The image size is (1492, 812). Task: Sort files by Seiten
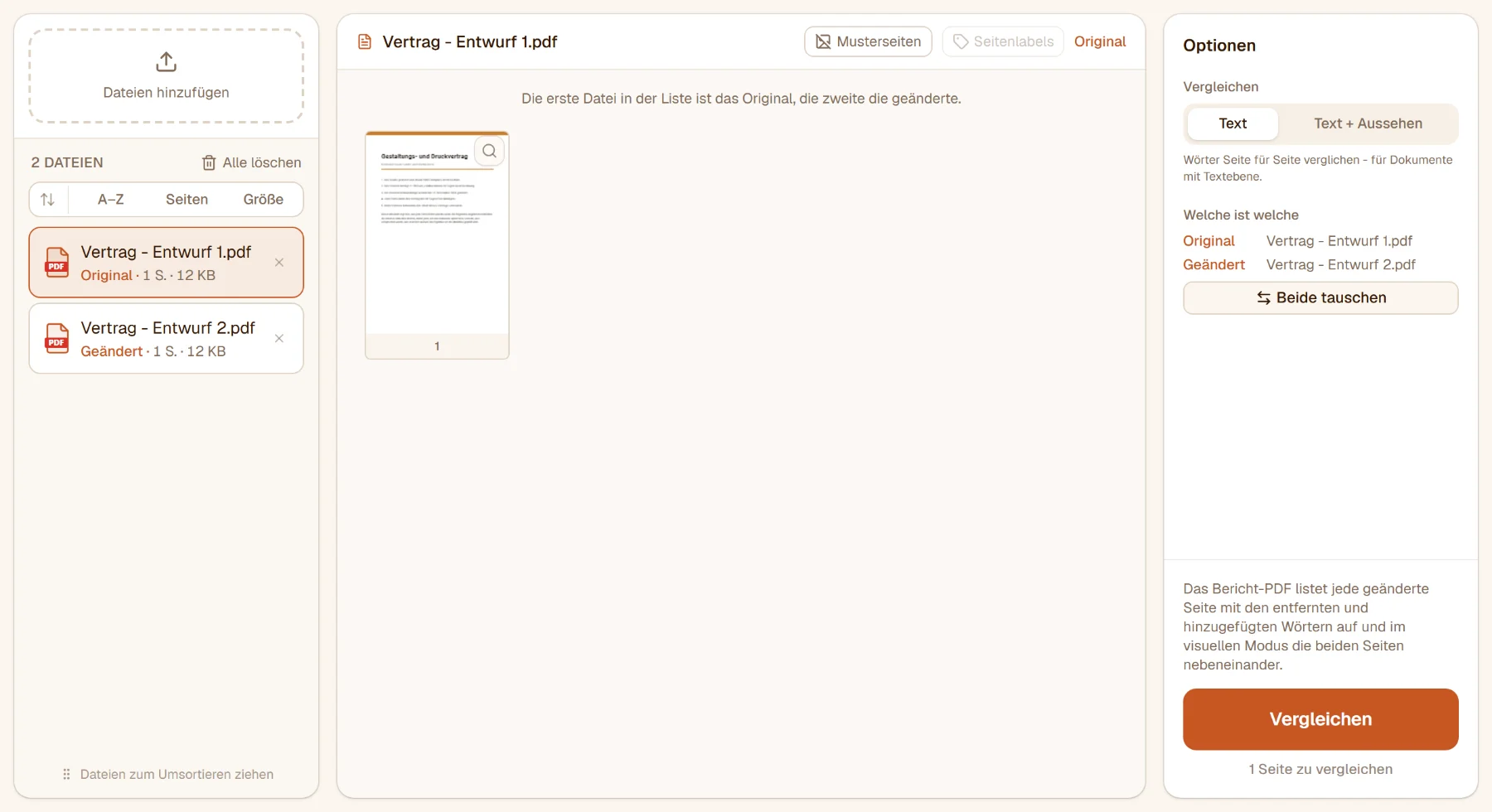pos(186,200)
